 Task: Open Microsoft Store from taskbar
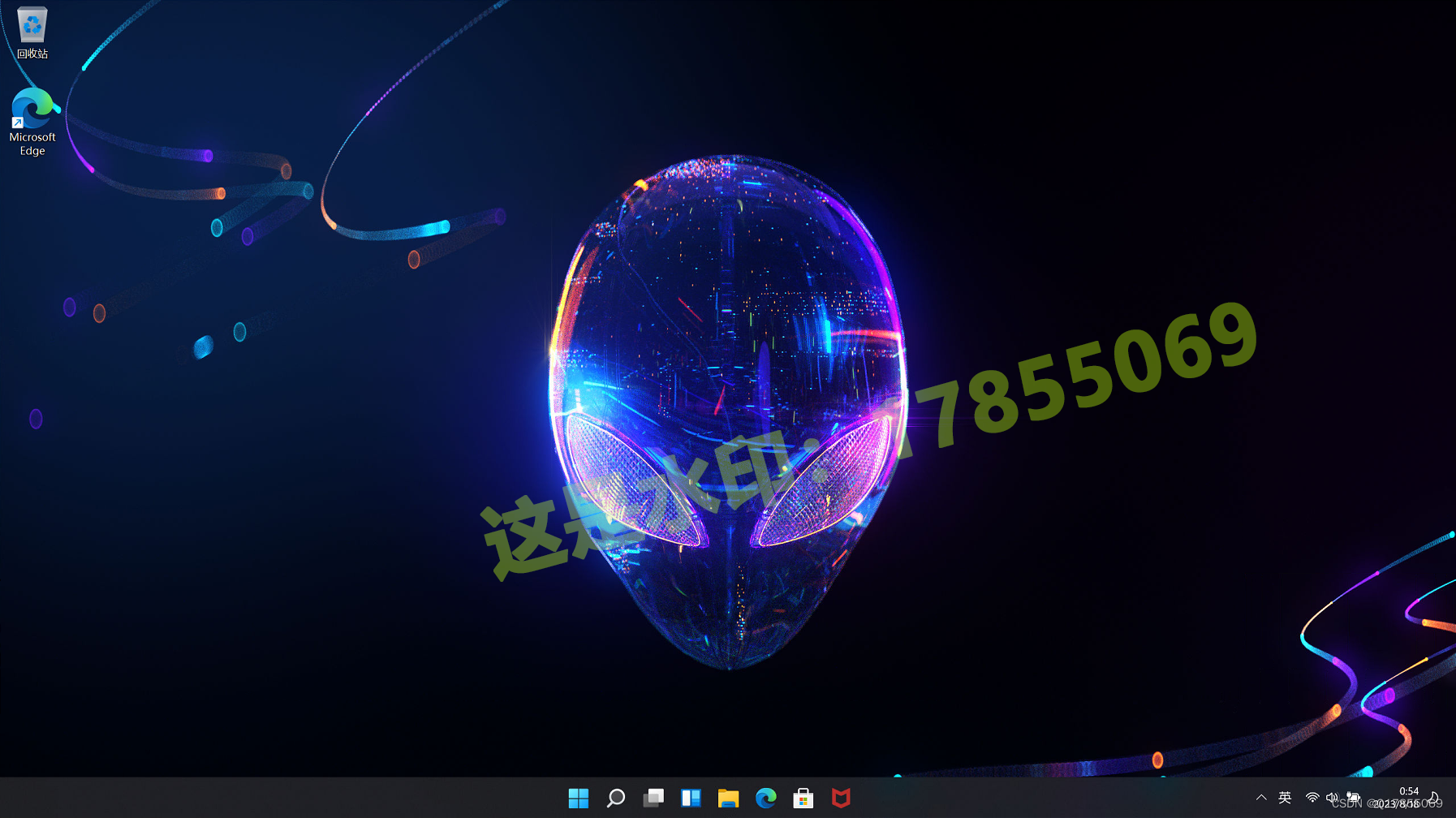click(x=803, y=799)
